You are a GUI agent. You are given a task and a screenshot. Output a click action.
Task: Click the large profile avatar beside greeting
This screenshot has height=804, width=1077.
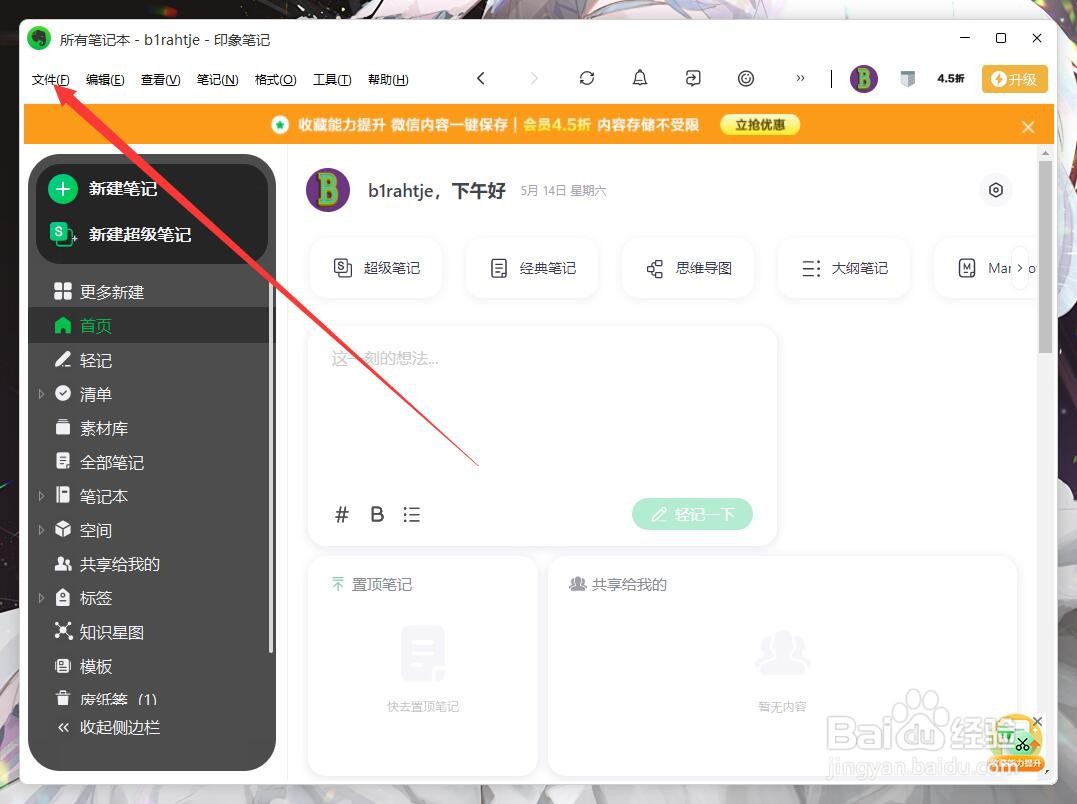(x=328, y=190)
